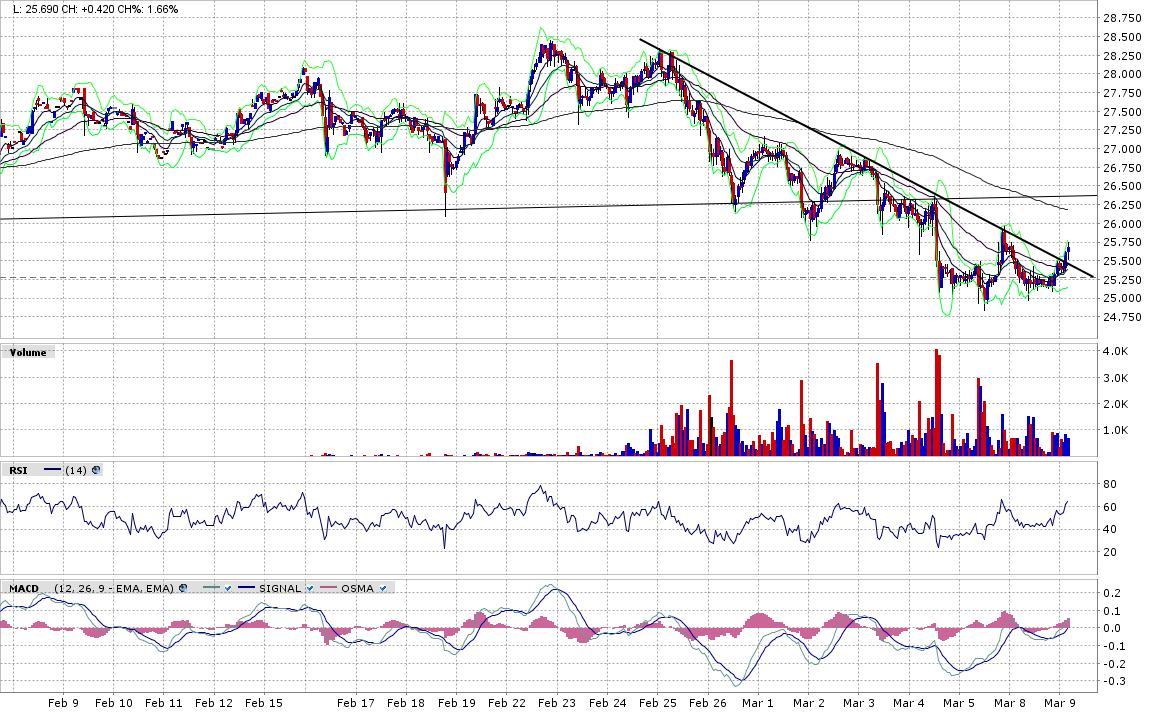This screenshot has height=717, width=1150.
Task: Click the 4.0K volume axis label
Action: pyautogui.click(x=1116, y=351)
